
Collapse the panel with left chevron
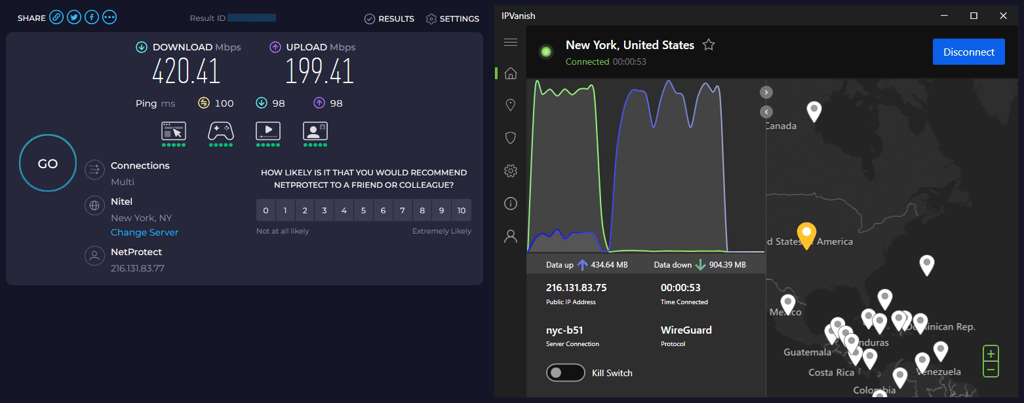[767, 112]
